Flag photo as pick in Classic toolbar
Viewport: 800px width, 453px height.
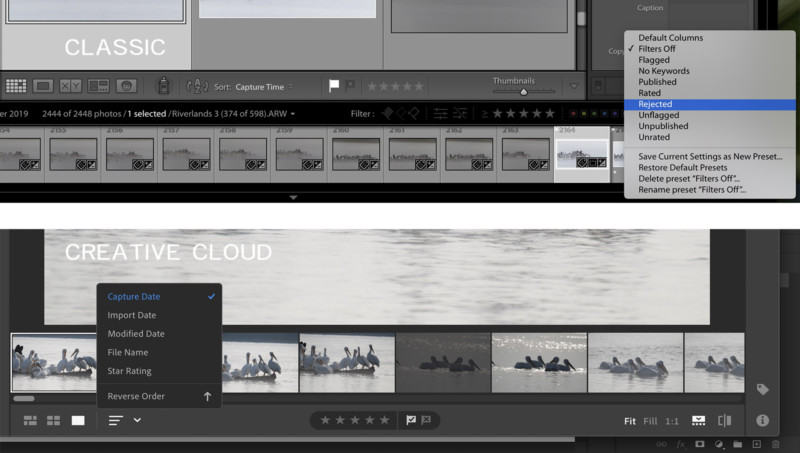[x=334, y=86]
